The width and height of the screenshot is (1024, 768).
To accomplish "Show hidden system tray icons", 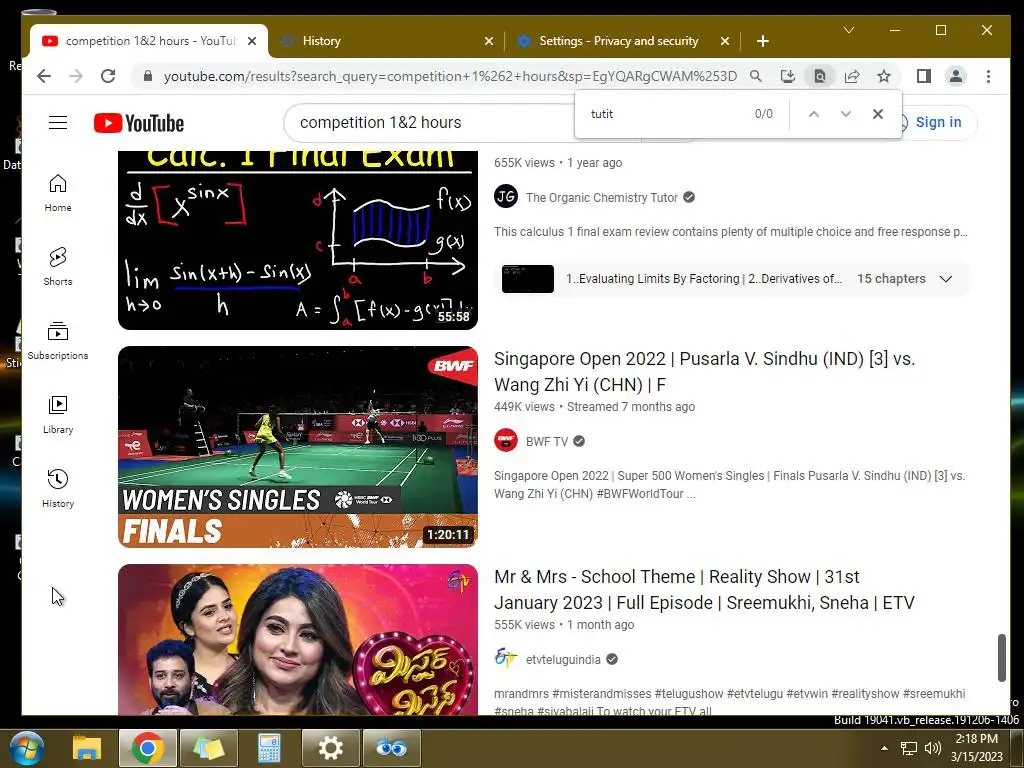I will pos(884,748).
